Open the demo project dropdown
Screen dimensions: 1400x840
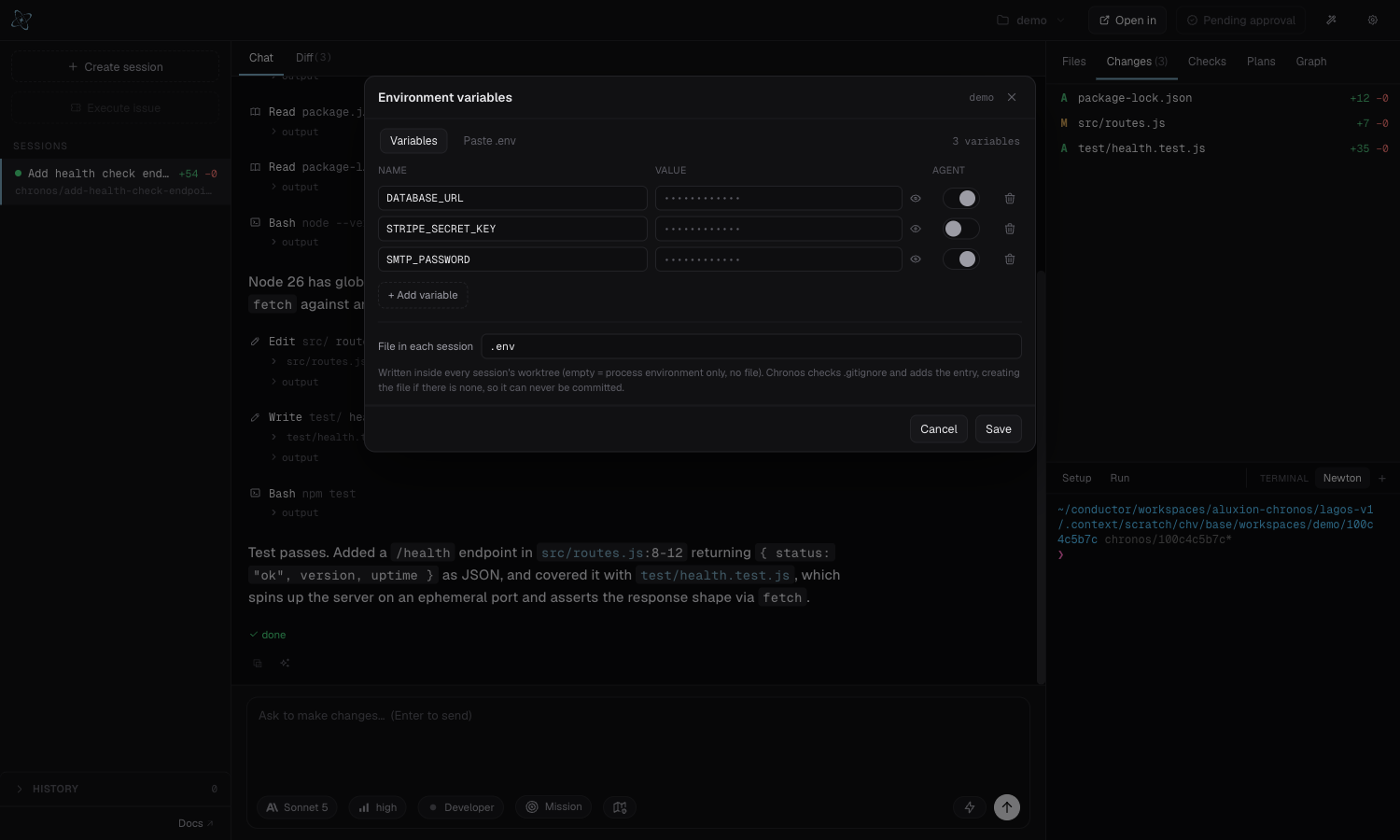(x=1030, y=21)
